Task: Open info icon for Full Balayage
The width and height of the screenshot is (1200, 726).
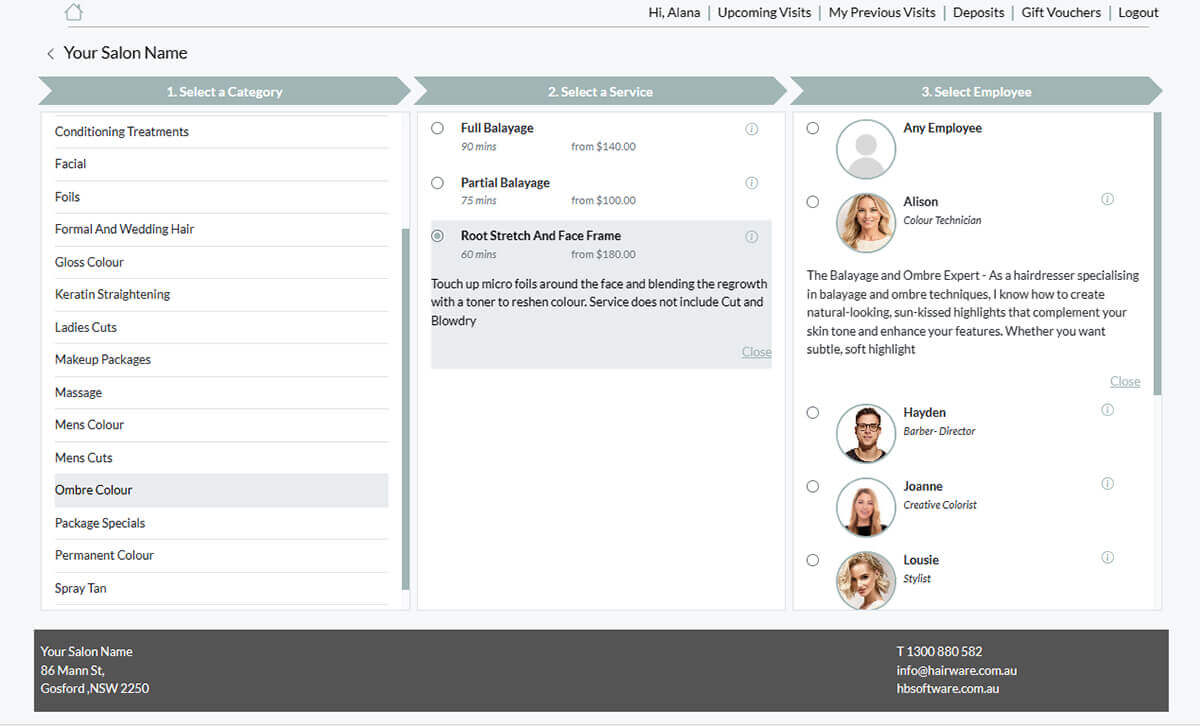Action: point(752,129)
